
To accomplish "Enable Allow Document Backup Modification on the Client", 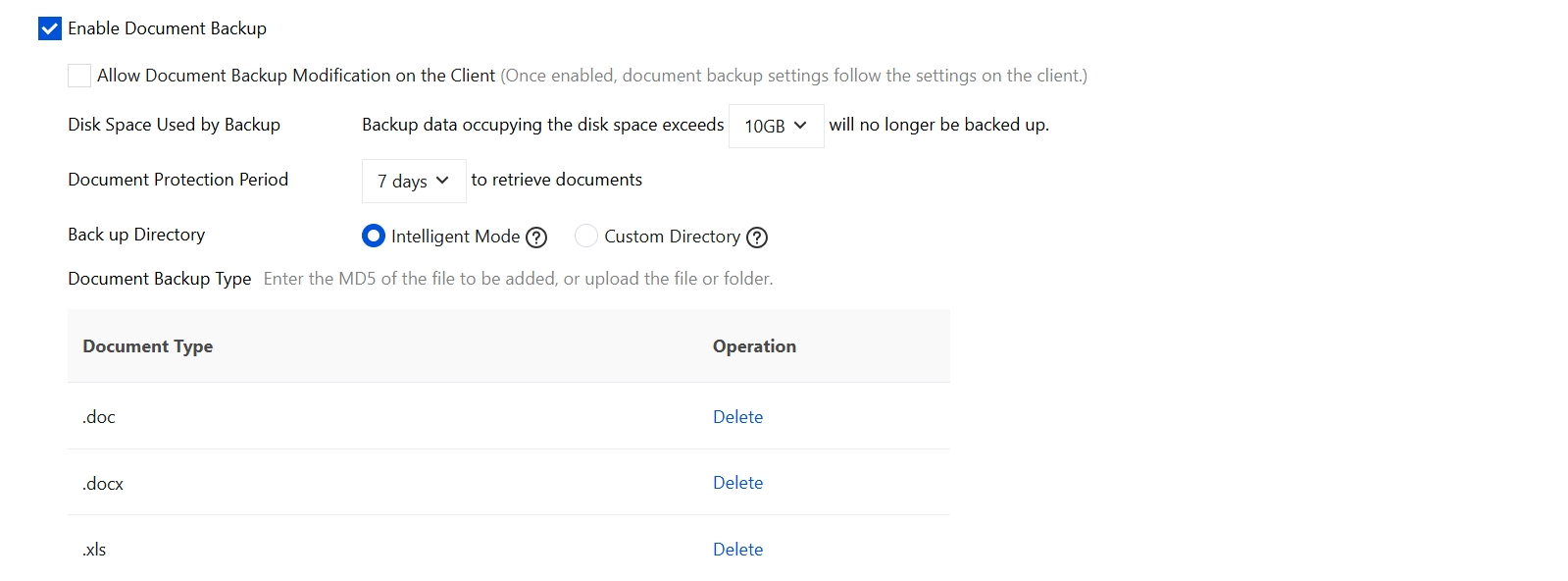I will (x=79, y=76).
